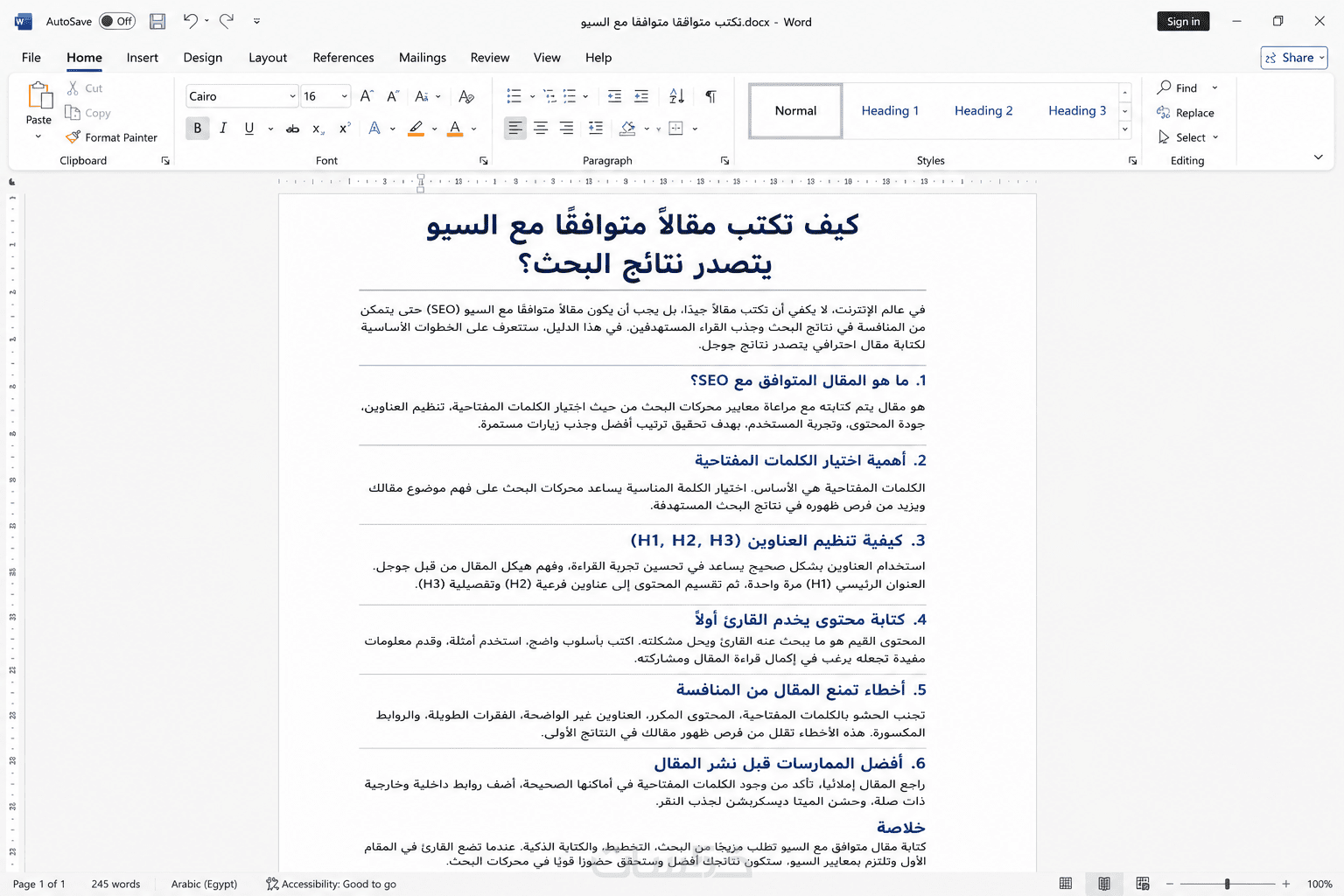Apply borders with the borders icon
This screenshot has height=896, width=1344.
(x=675, y=129)
